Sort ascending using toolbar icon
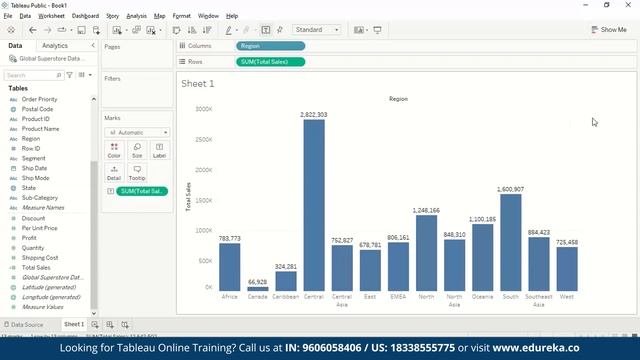Image resolution: width=640 pixels, height=360 pixels. click(x=192, y=30)
